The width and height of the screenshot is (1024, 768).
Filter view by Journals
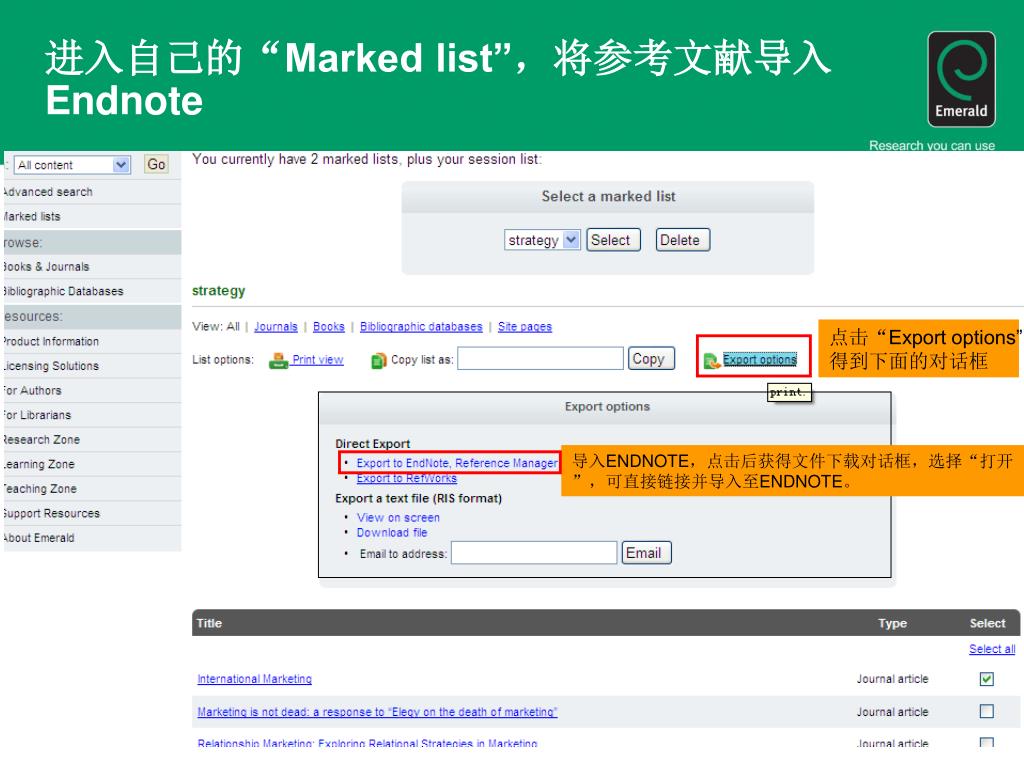pyautogui.click(x=276, y=327)
